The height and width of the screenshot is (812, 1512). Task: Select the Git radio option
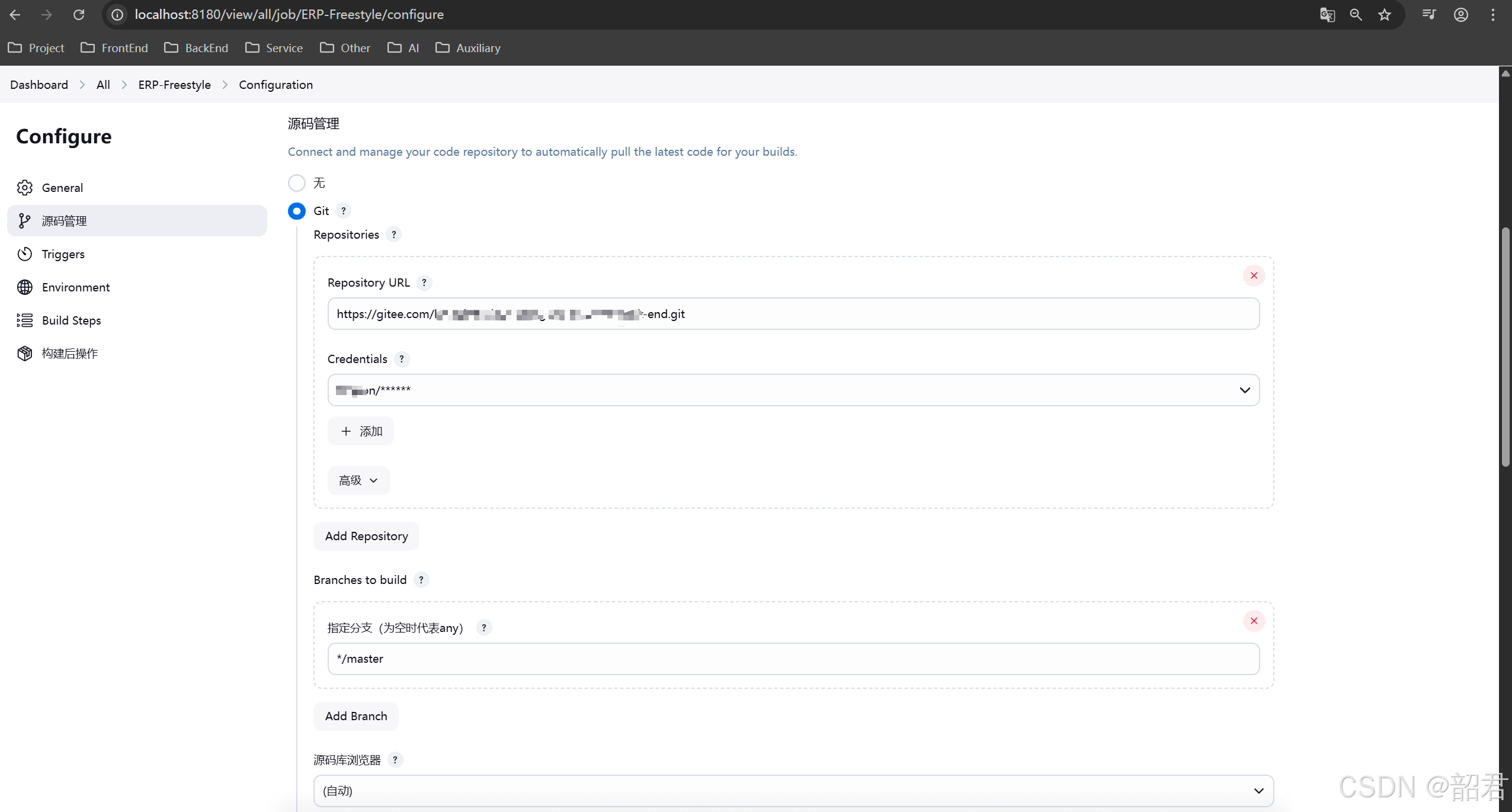[297, 211]
